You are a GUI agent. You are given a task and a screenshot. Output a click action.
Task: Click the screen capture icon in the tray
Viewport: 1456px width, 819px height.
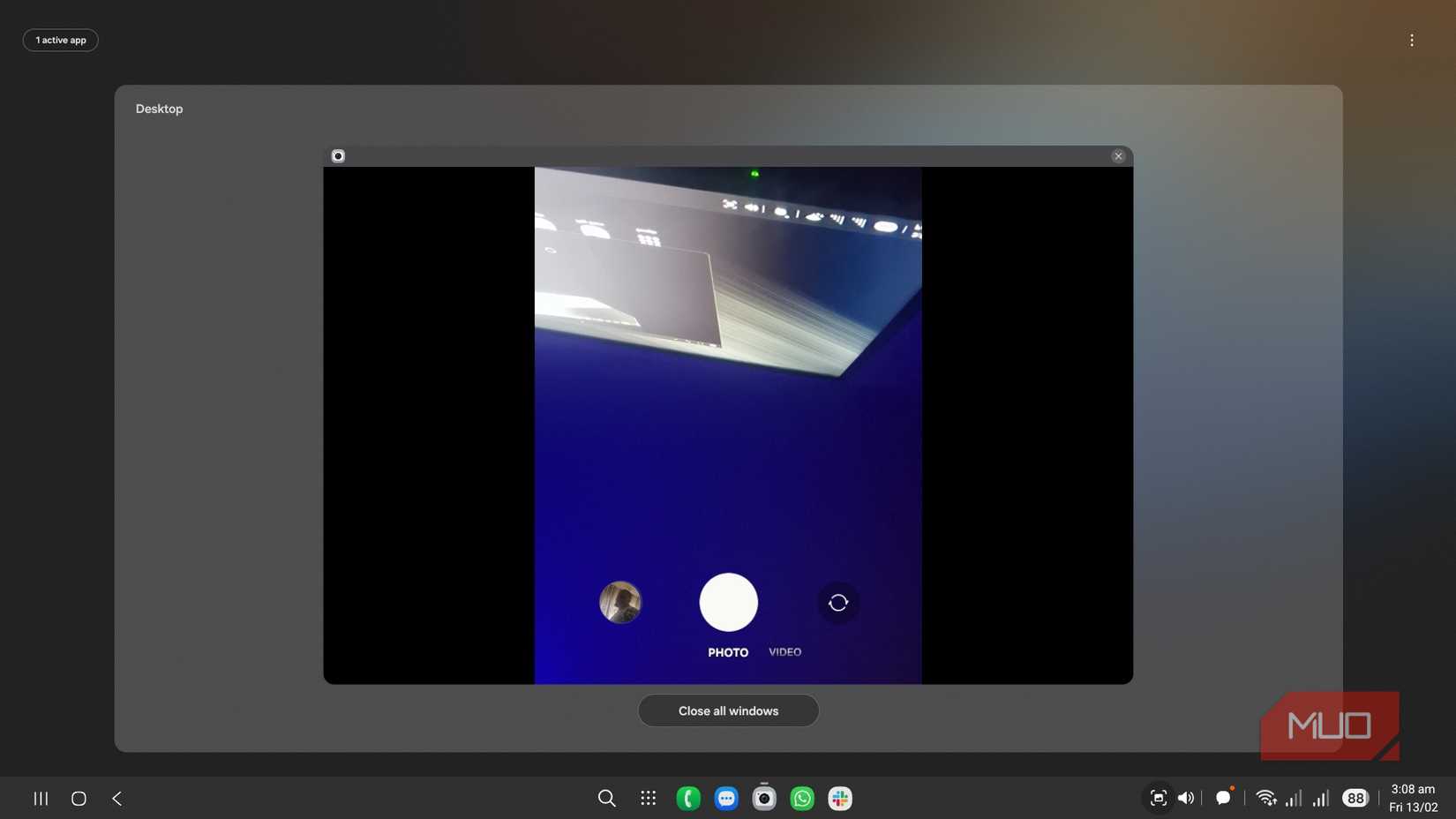1157,796
